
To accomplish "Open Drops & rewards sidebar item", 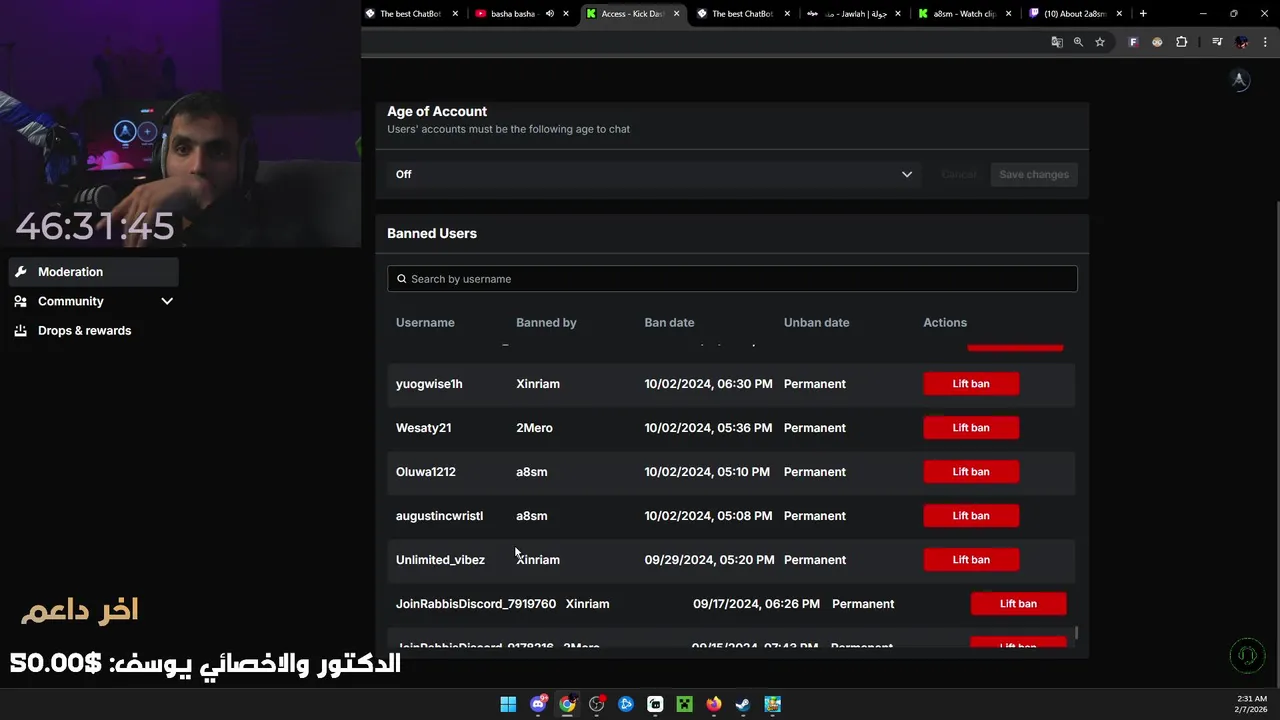I will click(94, 330).
